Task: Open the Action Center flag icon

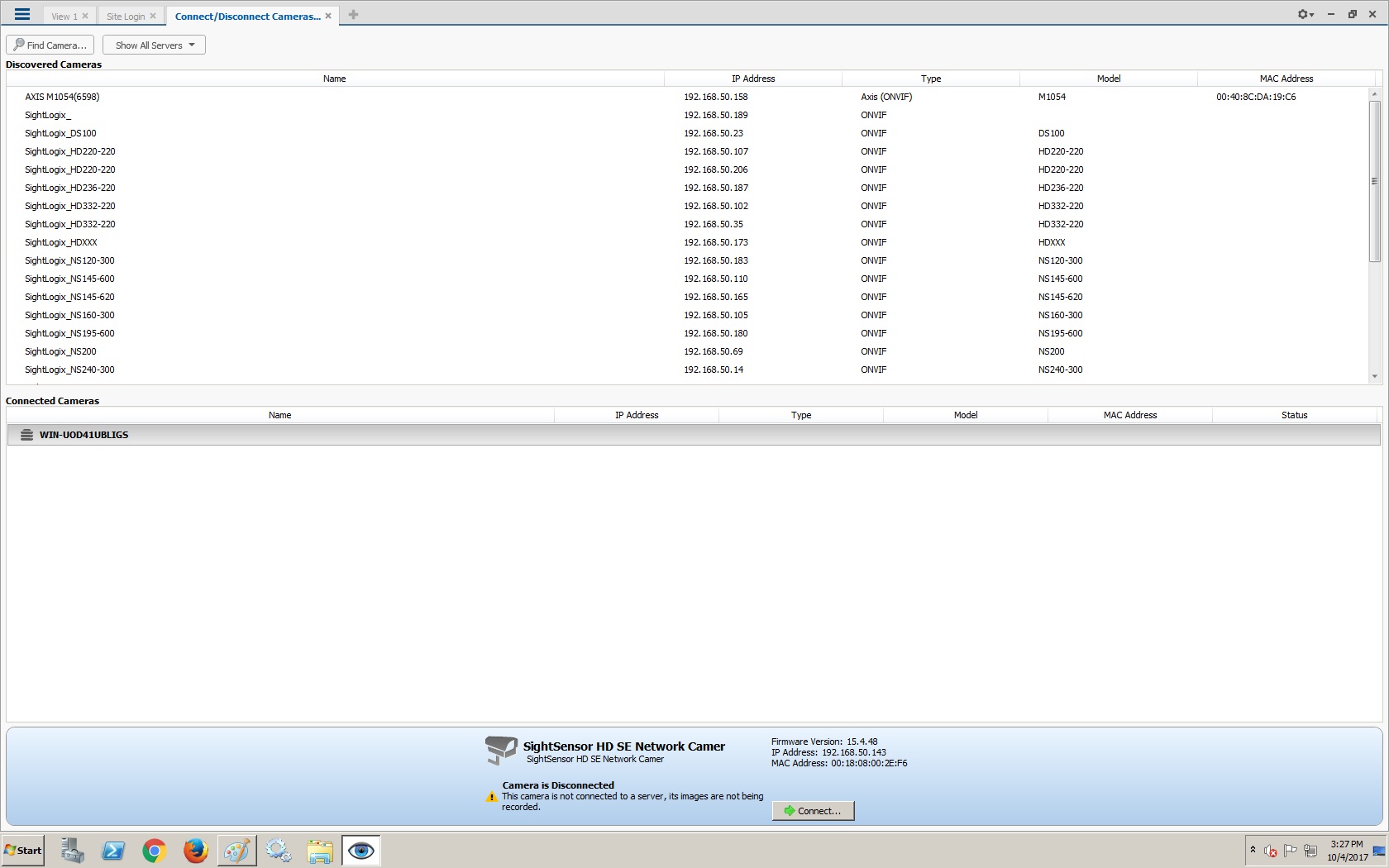Action: coord(1290,851)
